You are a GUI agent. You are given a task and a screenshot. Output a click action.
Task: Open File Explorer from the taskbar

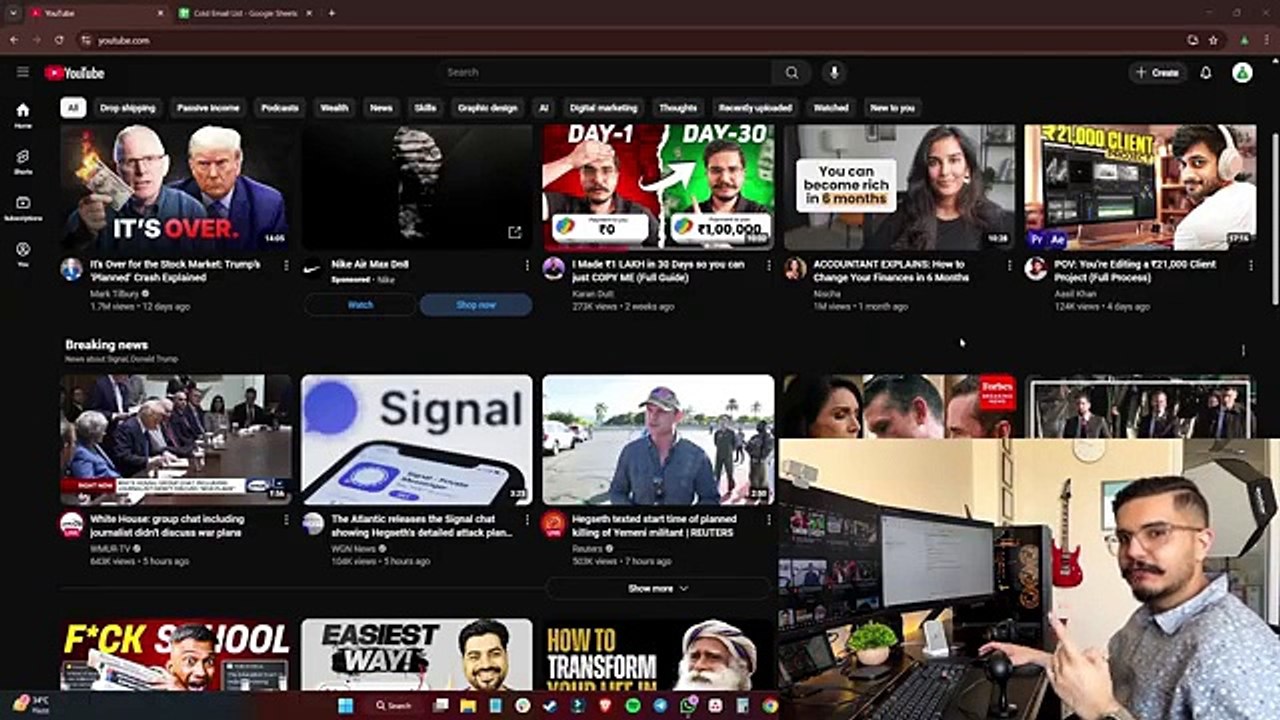point(467,705)
